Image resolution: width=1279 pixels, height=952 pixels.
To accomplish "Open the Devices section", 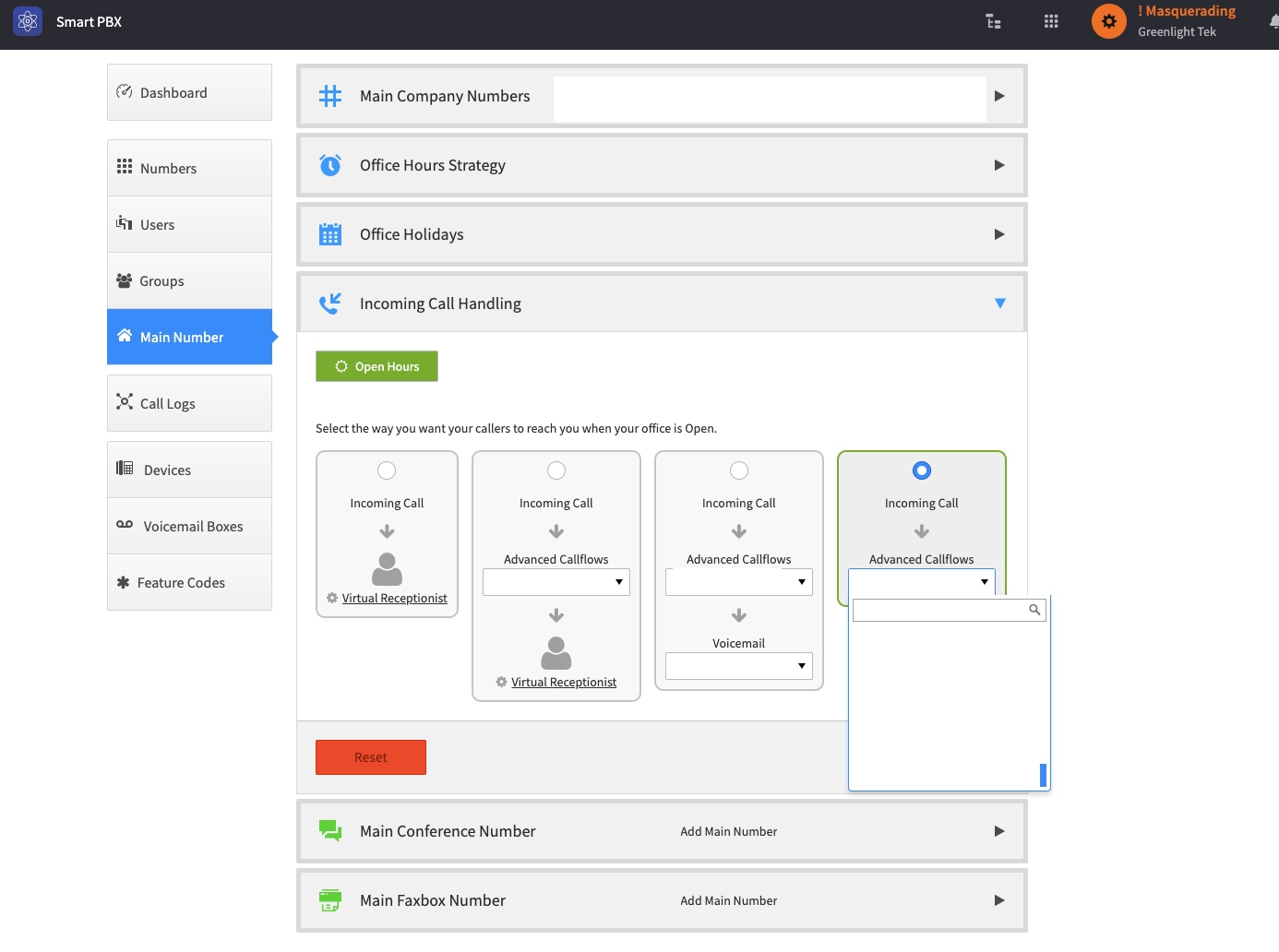I will tap(168, 470).
